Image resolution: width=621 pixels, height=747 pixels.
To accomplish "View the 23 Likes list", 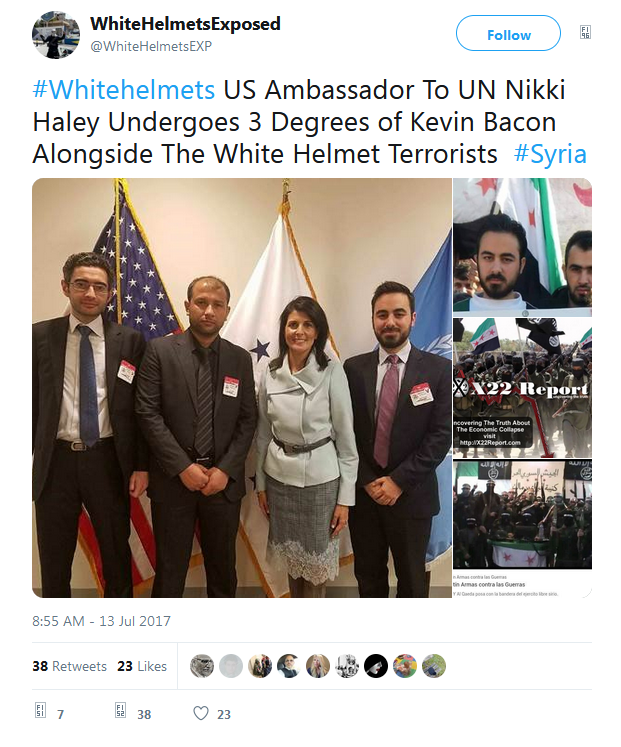I will [x=142, y=666].
